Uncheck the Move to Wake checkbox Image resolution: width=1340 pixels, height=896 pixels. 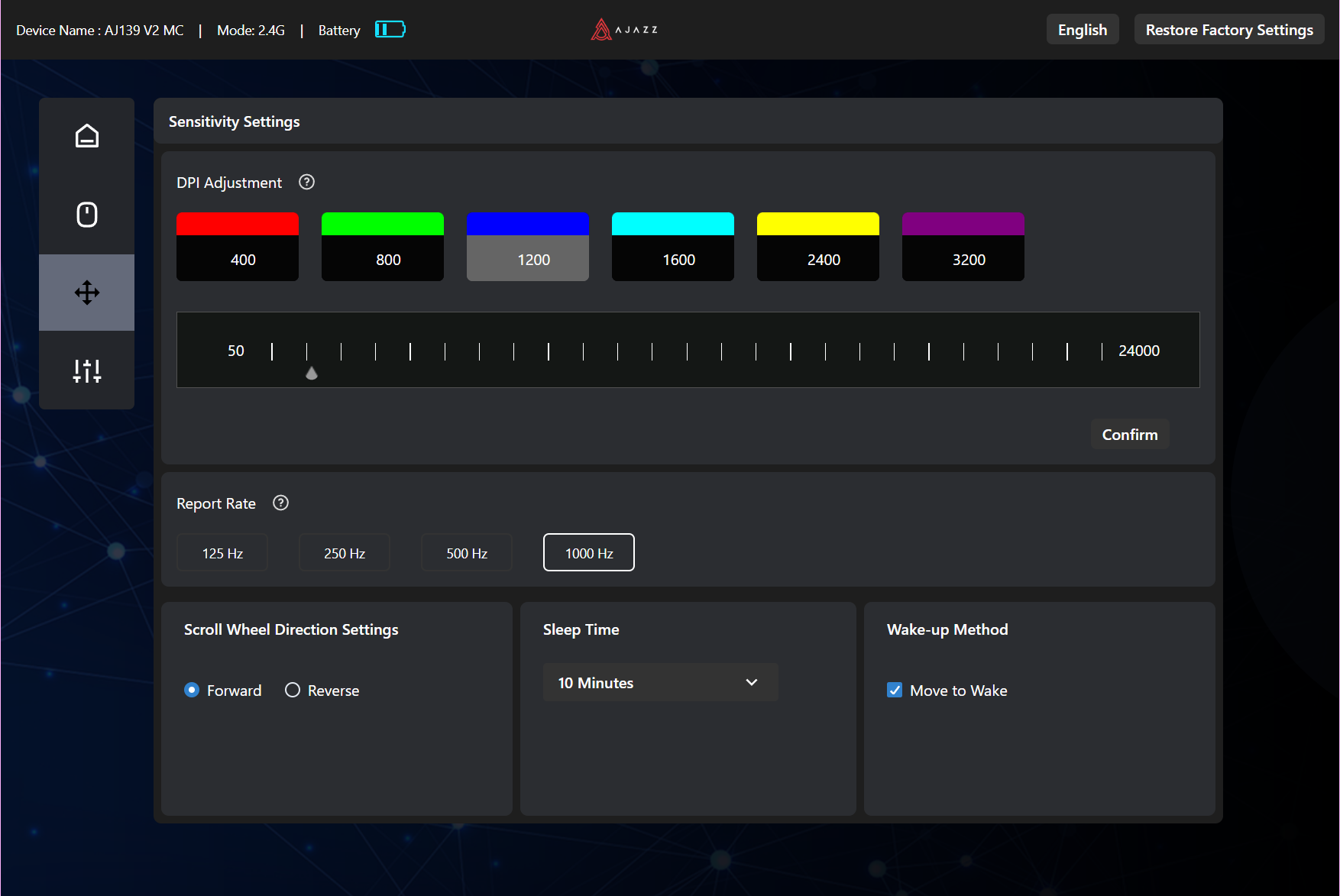895,691
